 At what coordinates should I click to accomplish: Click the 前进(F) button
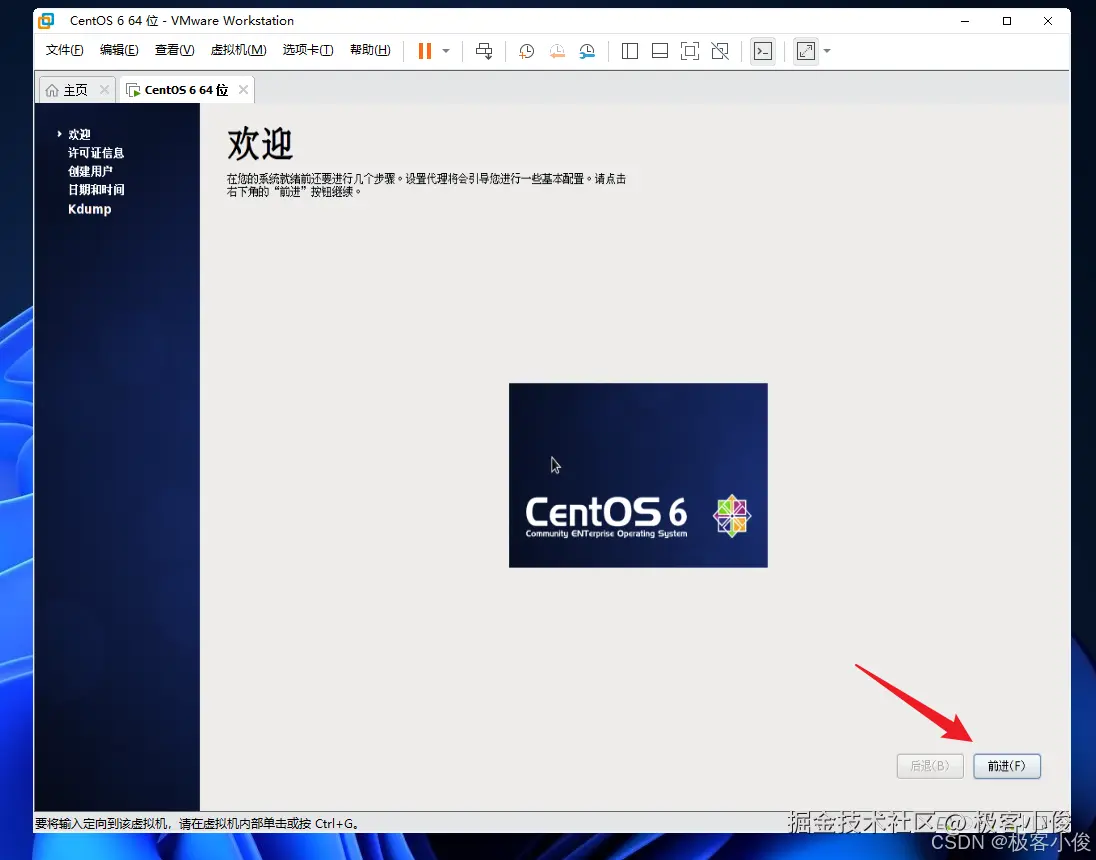pyautogui.click(x=1007, y=766)
